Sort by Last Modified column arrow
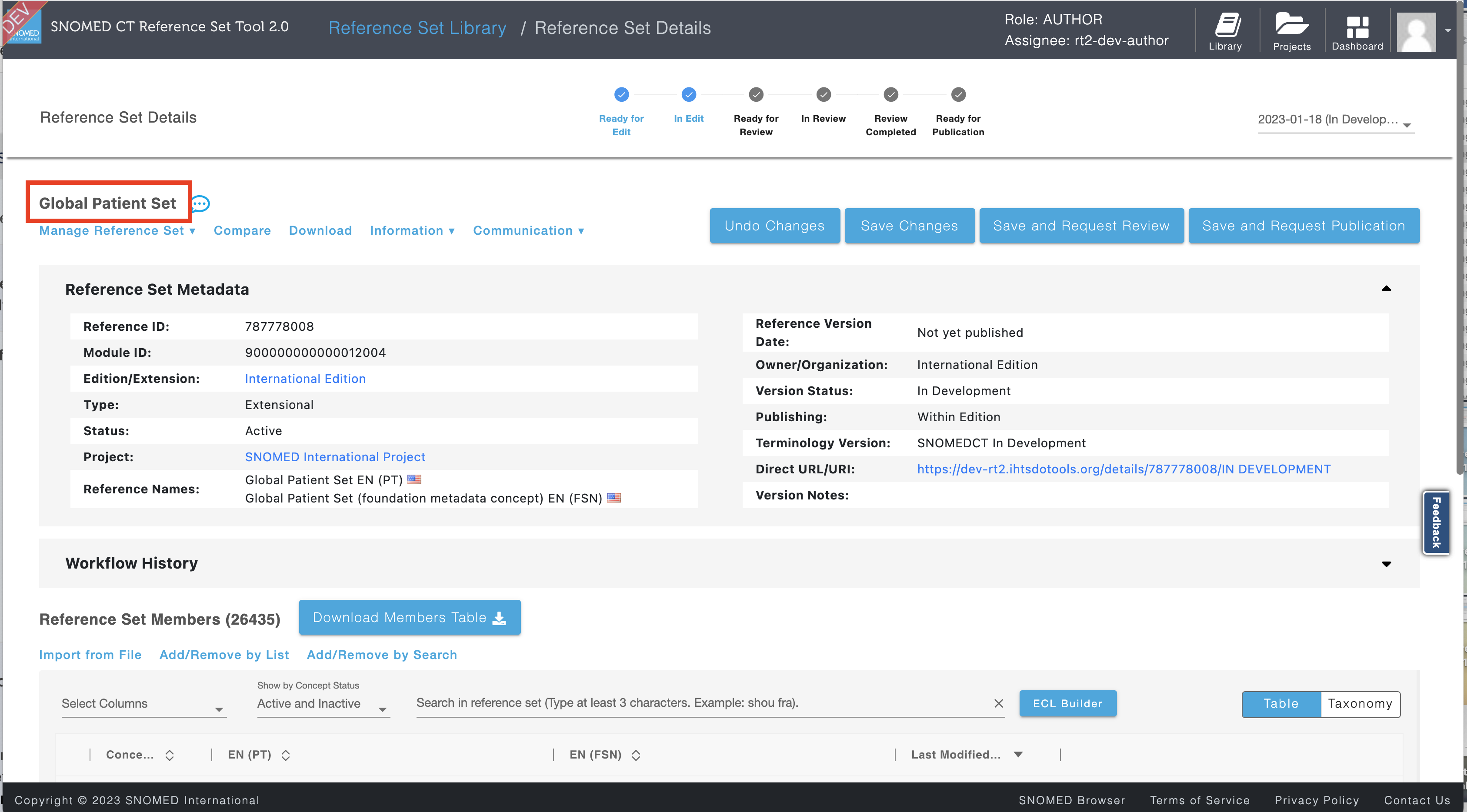 (x=1018, y=755)
